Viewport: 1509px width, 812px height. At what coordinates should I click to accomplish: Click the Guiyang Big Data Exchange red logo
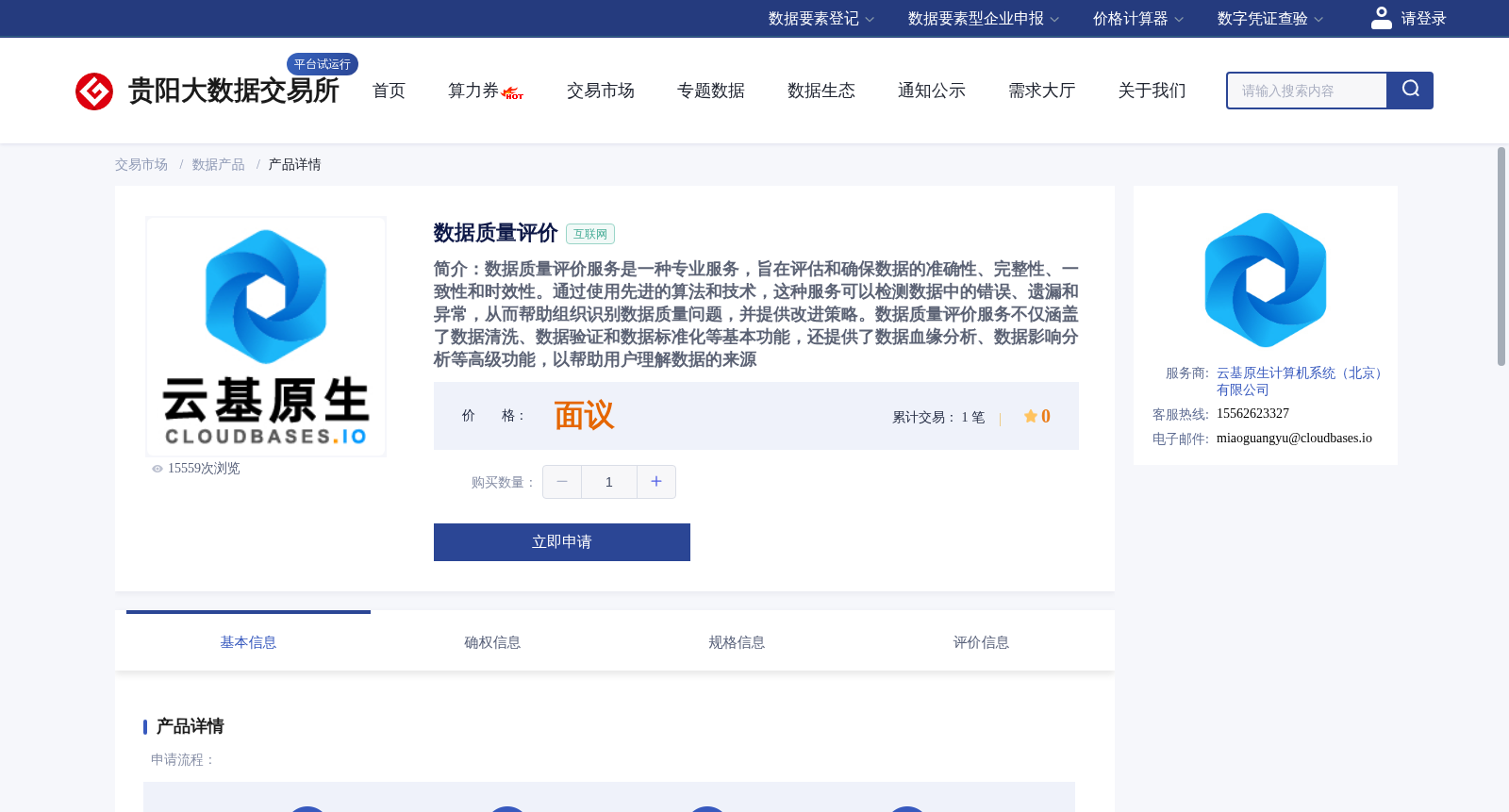[94, 91]
